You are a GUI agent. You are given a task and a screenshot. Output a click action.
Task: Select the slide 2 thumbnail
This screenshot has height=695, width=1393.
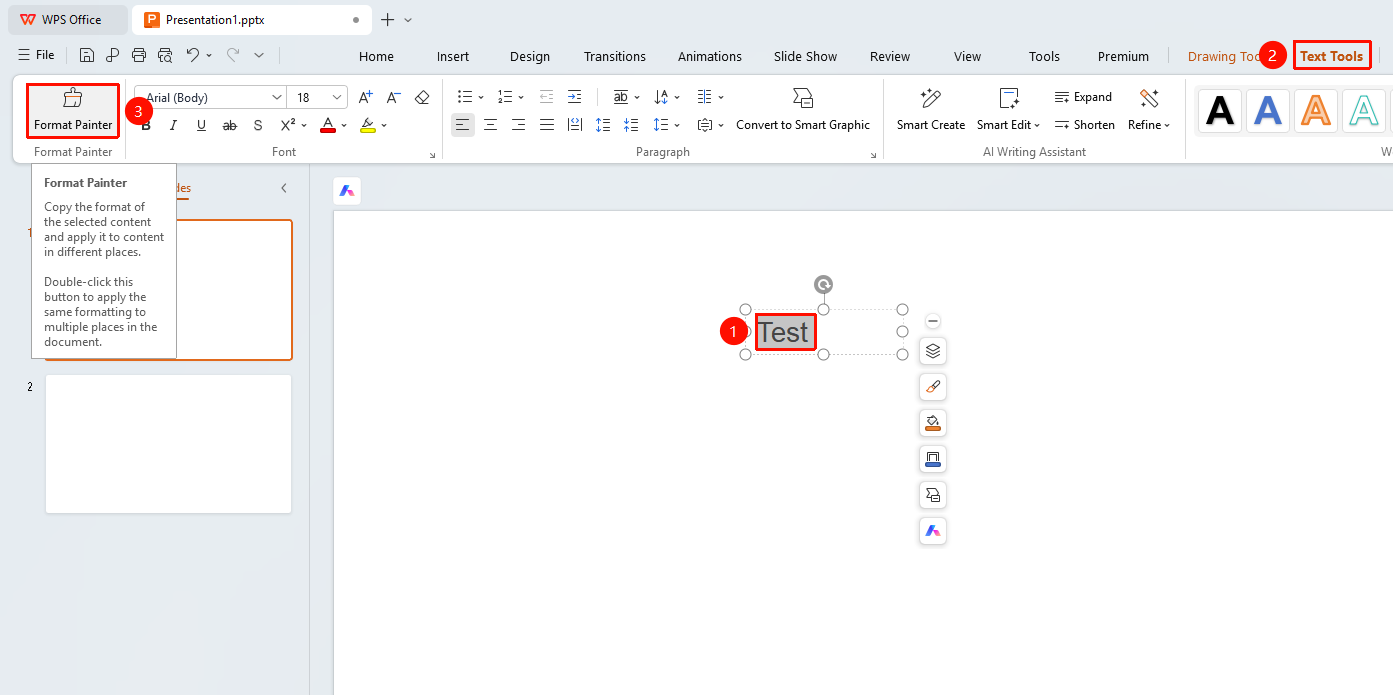pyautogui.click(x=168, y=444)
